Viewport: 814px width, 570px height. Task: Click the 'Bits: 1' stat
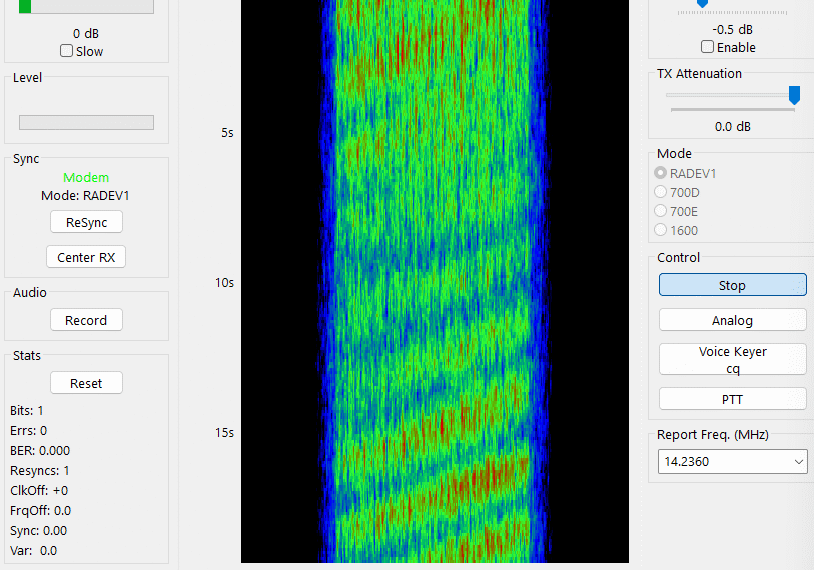[x=26, y=411]
